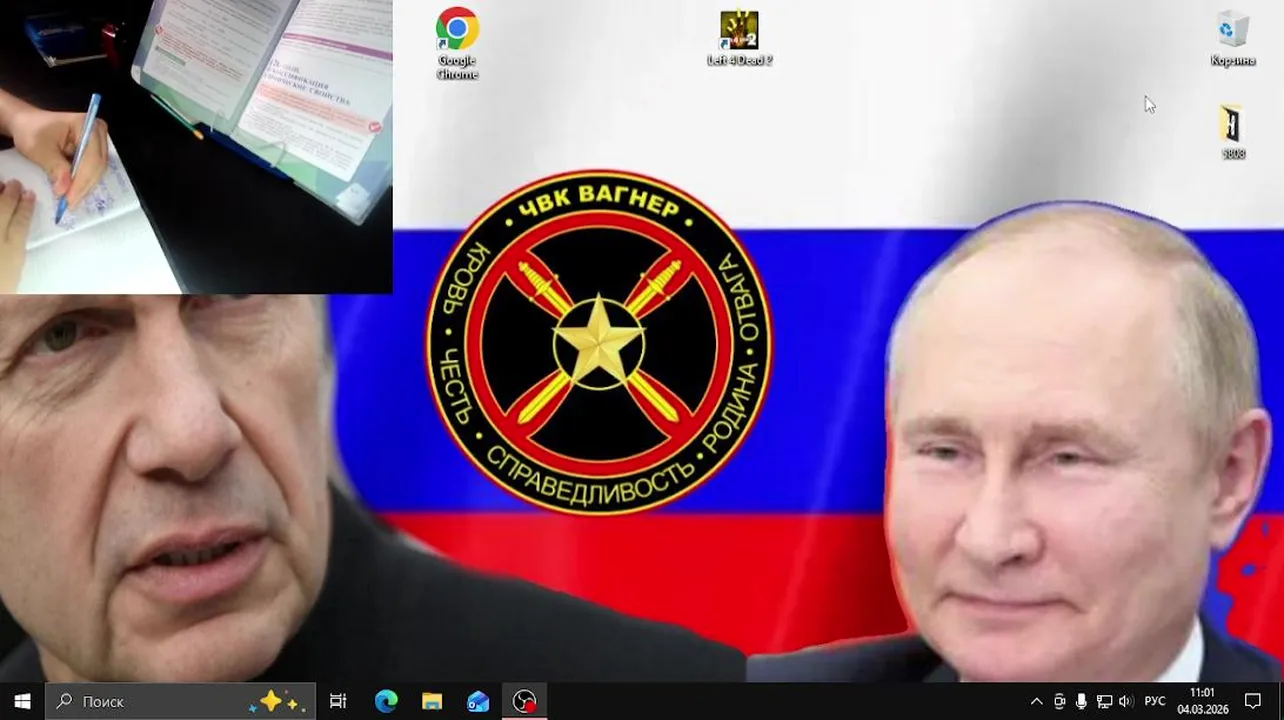The height and width of the screenshot is (720, 1284).
Task: Select the 5808 archive folder icon
Action: (x=1232, y=131)
